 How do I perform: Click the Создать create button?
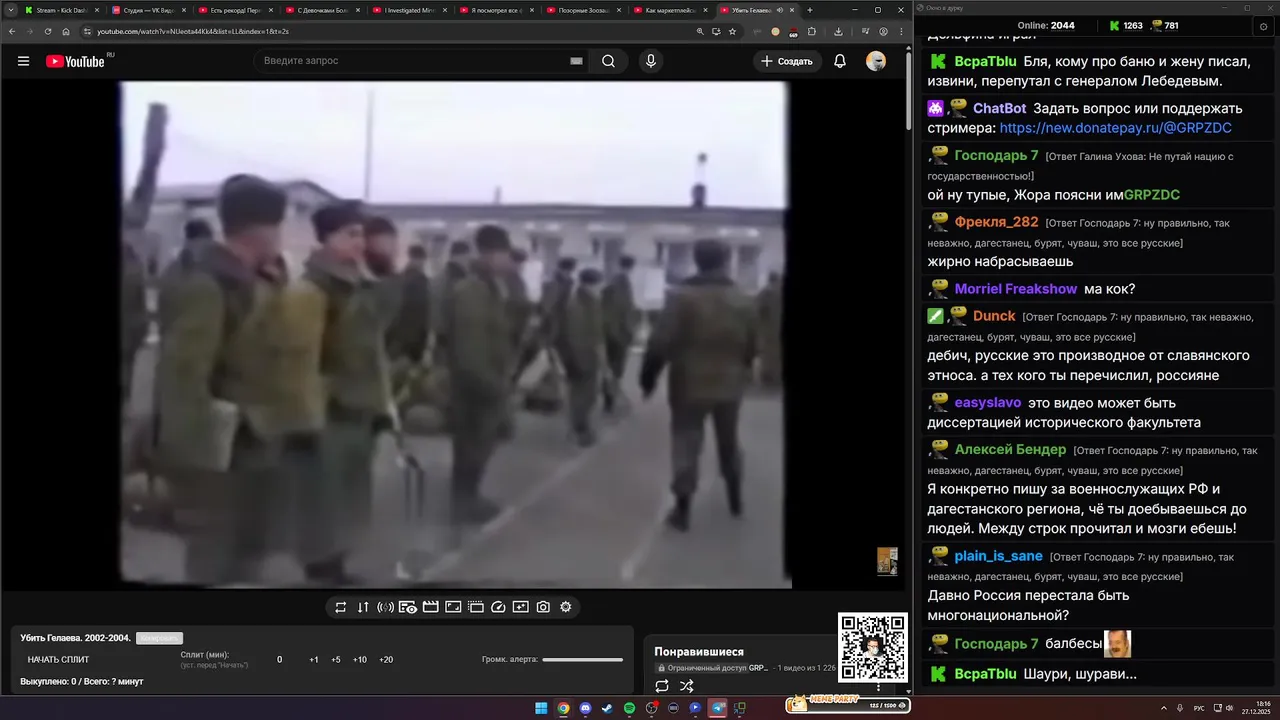pos(787,61)
